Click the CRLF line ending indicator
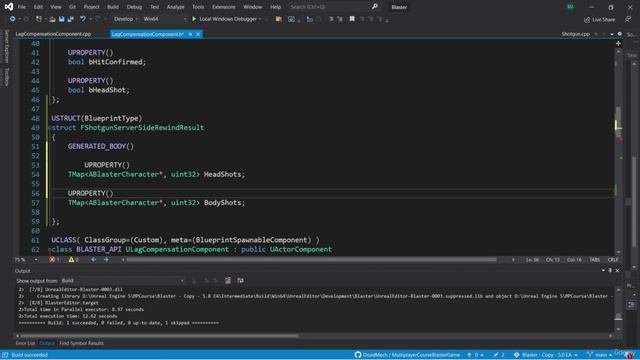Screen dimensions: 640x360 pyautogui.click(x=613, y=260)
